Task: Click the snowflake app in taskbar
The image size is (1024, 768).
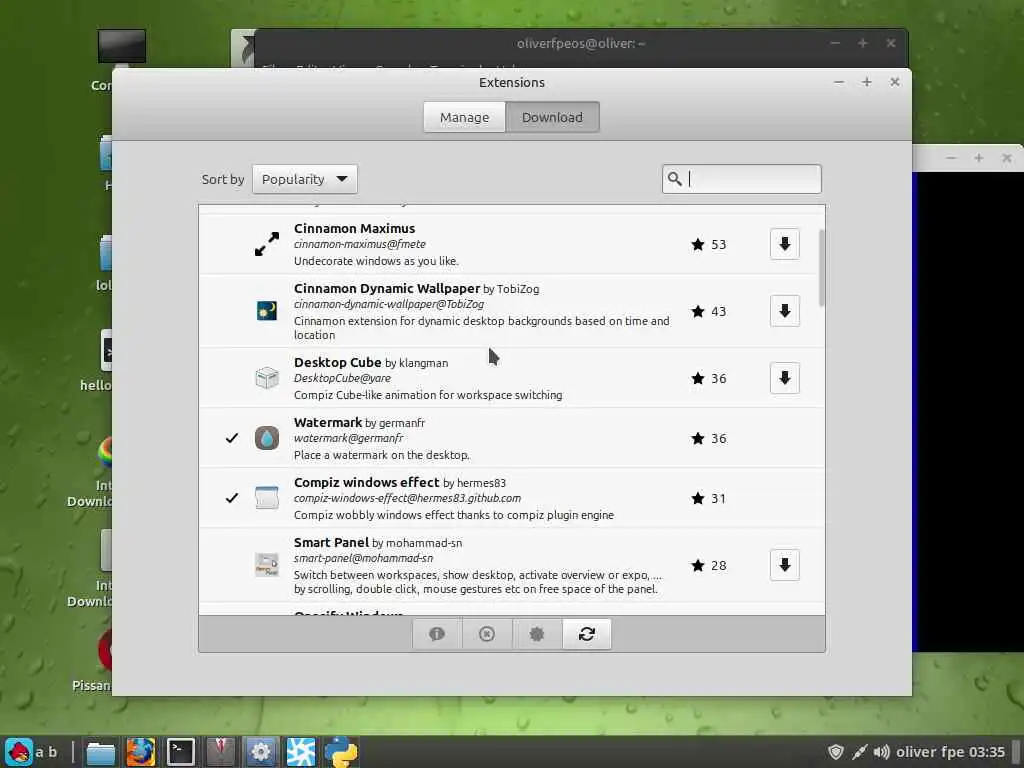Action: tap(300, 752)
